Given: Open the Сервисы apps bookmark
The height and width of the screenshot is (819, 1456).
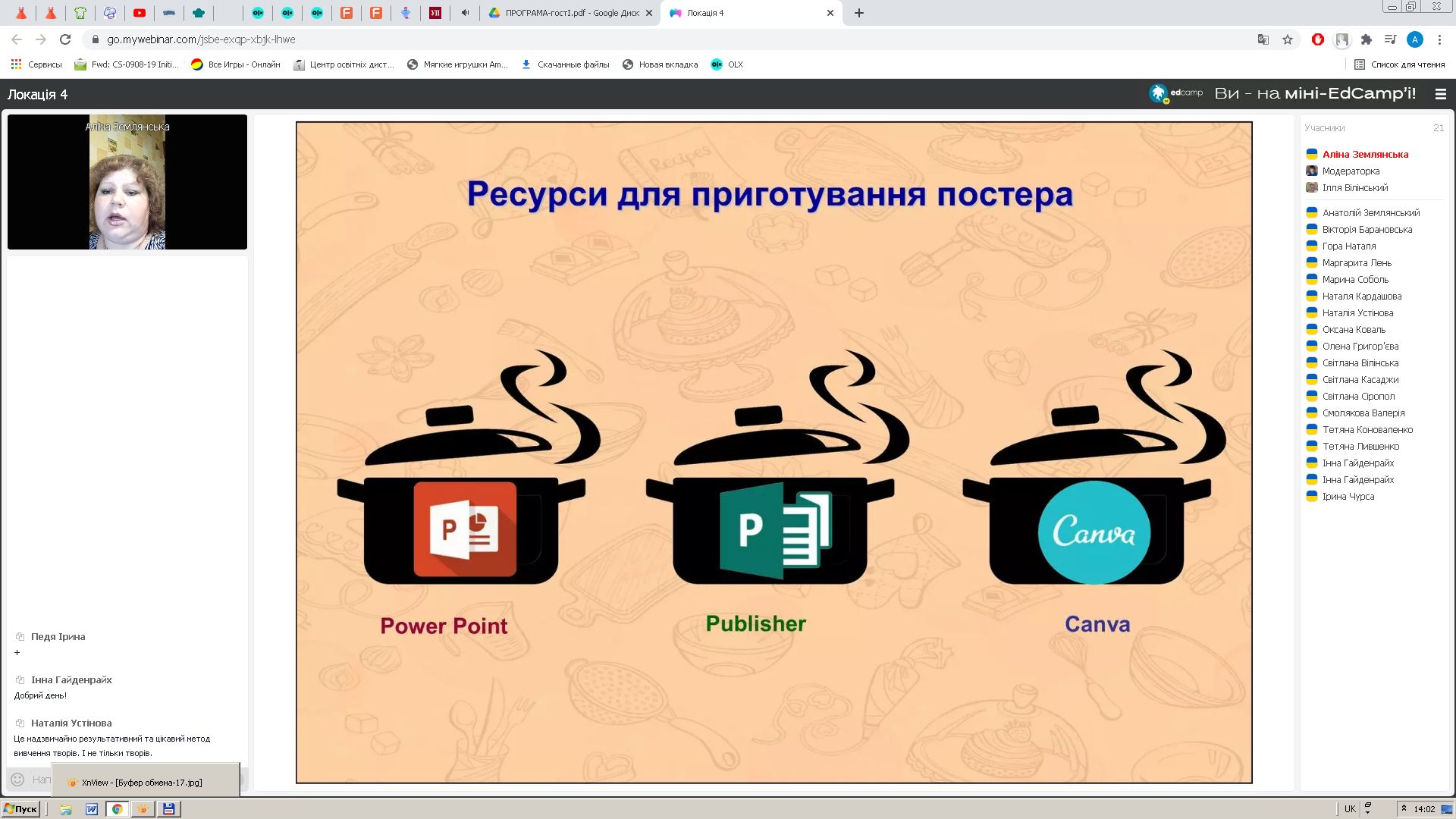Looking at the screenshot, I should pyautogui.click(x=36, y=64).
